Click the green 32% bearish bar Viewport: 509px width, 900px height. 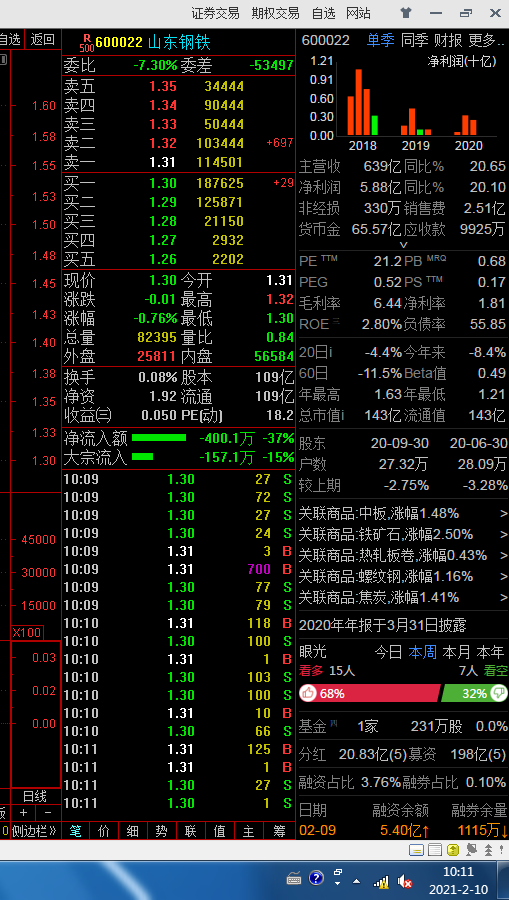tap(474, 693)
